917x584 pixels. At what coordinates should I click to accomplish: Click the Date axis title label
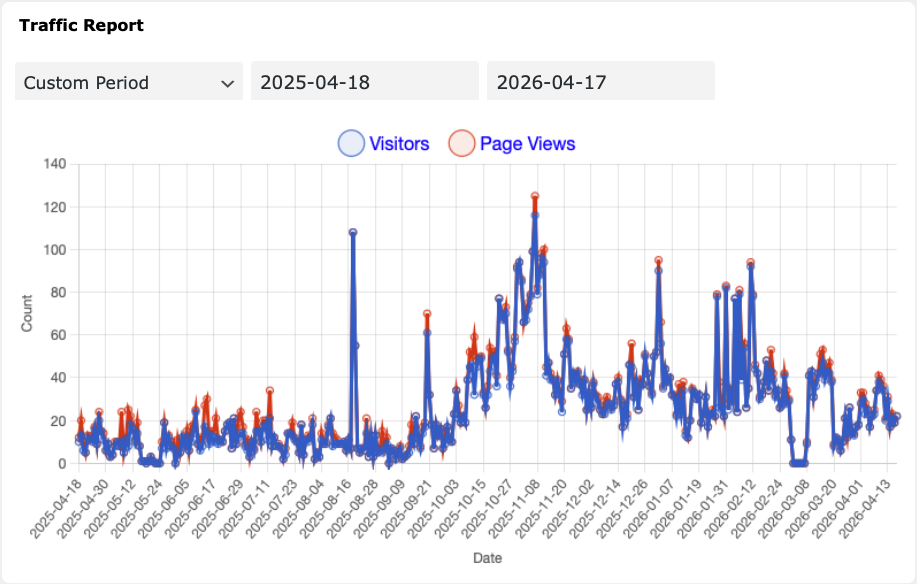click(x=487, y=558)
